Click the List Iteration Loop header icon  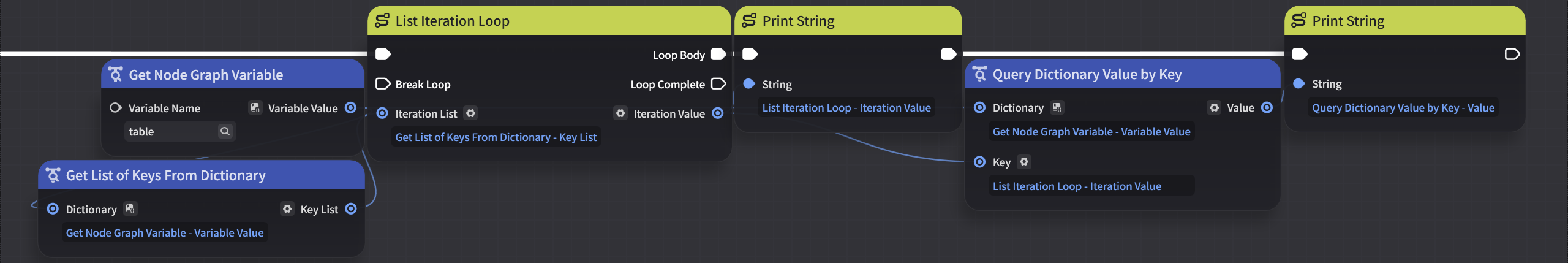point(382,21)
